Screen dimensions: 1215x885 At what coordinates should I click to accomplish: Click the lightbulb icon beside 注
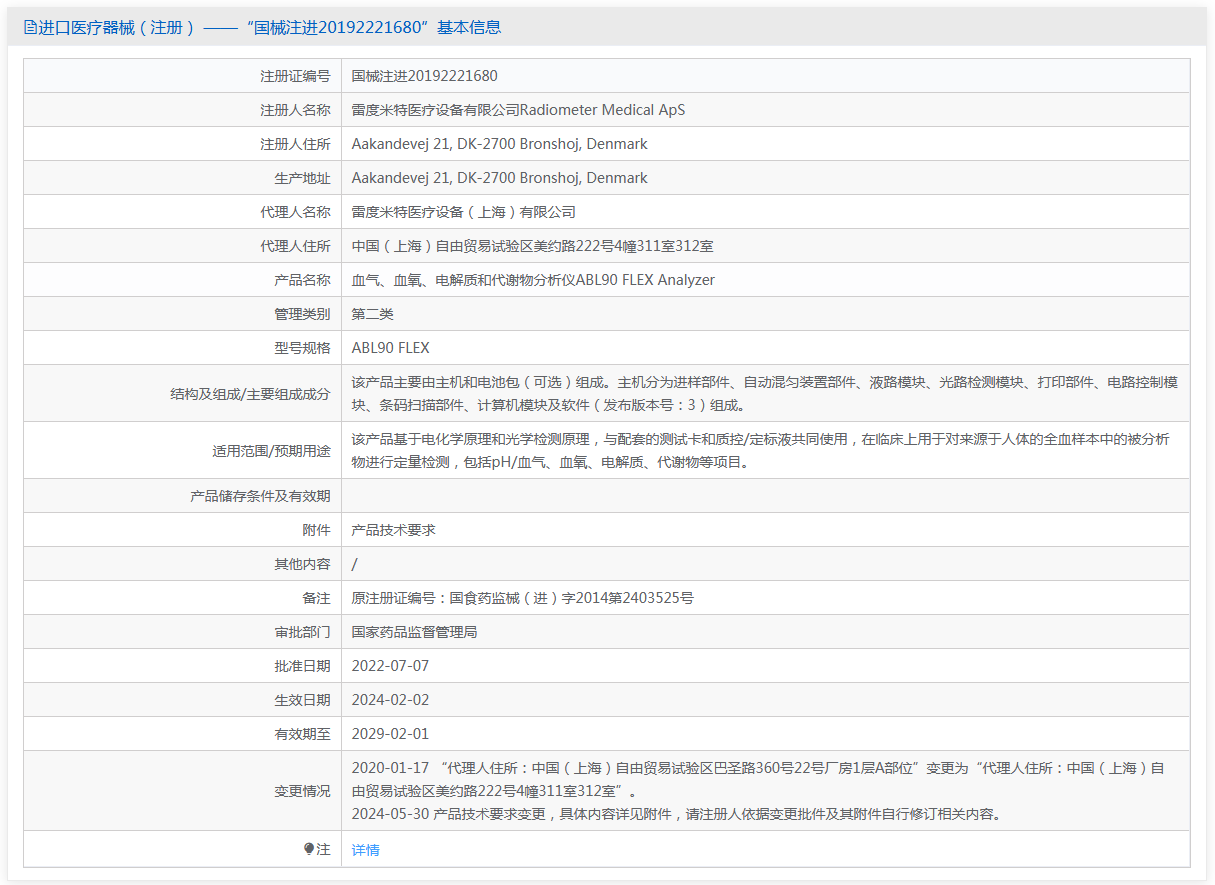(309, 849)
